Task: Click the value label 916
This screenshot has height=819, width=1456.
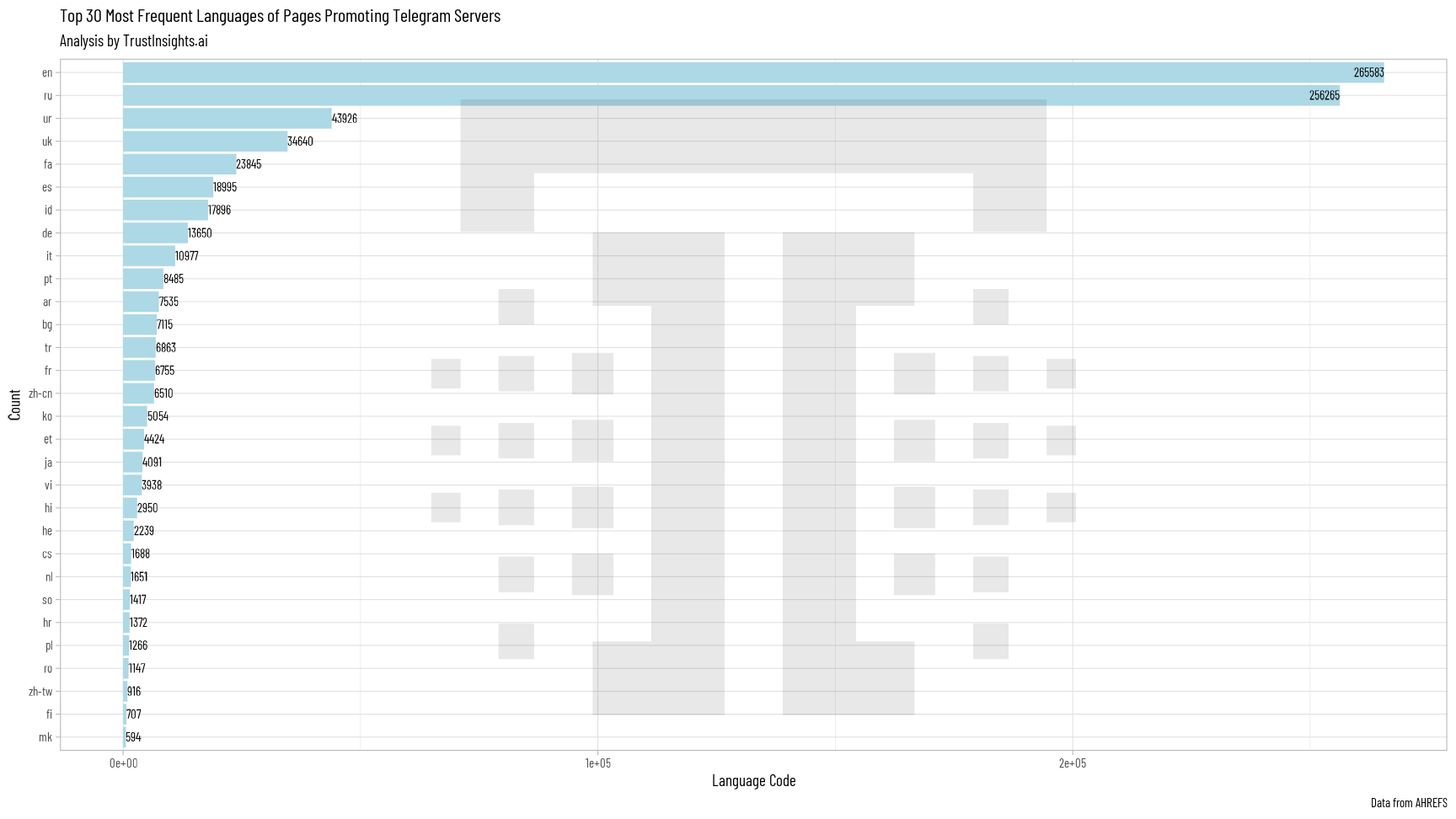Action: 134,691
